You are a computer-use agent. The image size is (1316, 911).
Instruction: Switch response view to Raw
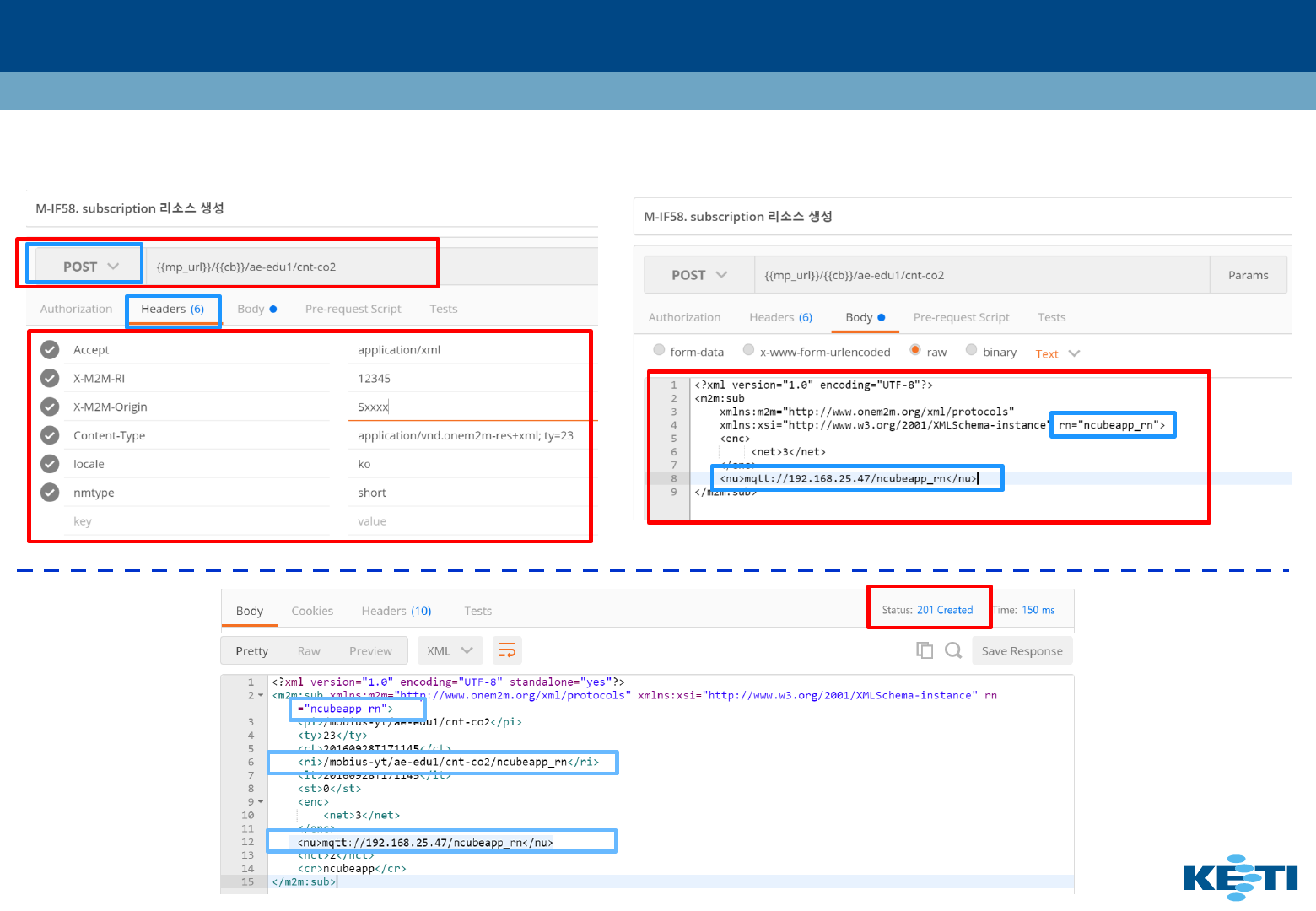(309, 651)
